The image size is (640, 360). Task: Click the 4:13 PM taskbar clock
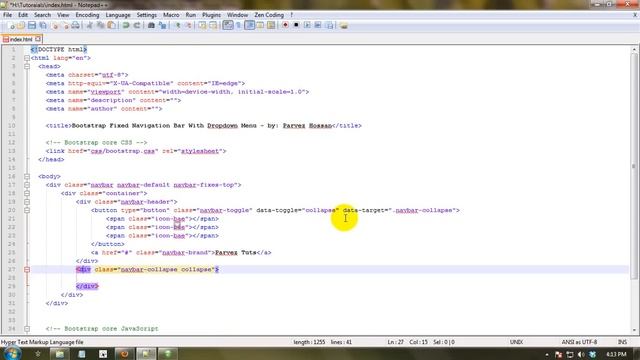616,354
